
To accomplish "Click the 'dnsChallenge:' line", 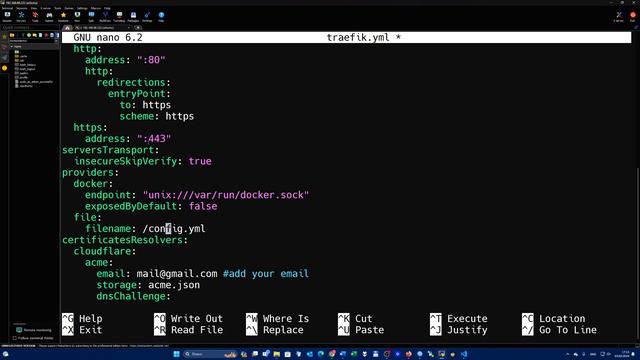I will tap(133, 296).
